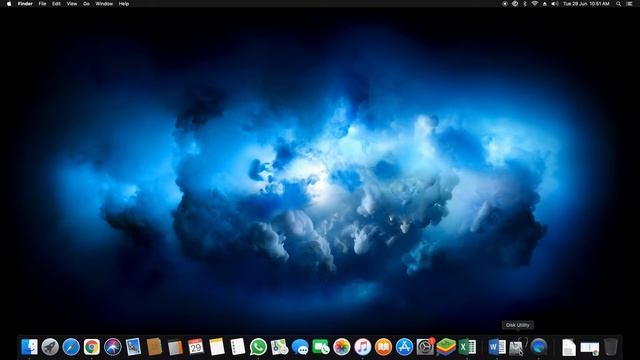Open the App Store icon

coord(404,347)
